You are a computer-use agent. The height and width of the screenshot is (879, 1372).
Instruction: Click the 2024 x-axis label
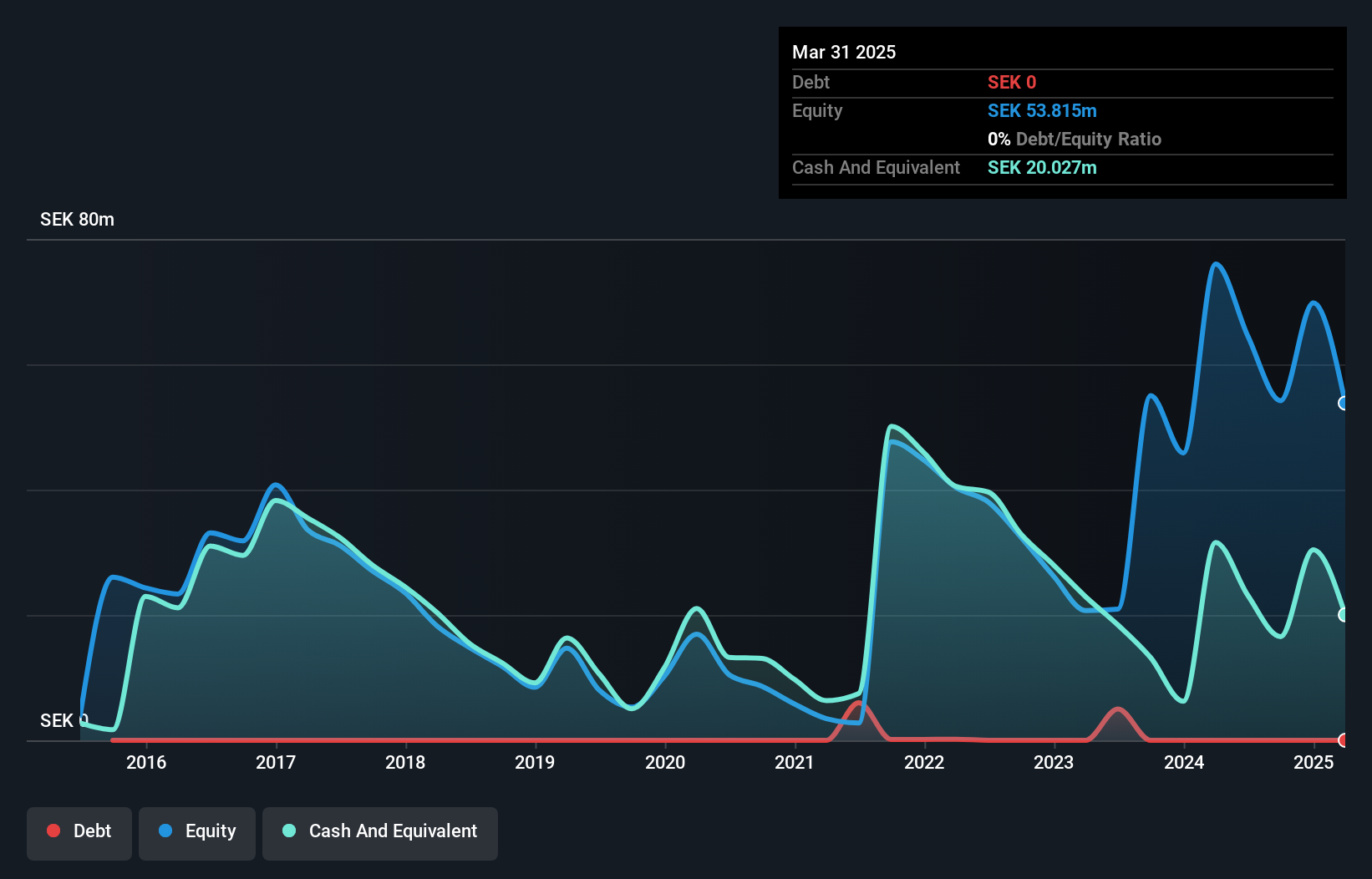click(1184, 762)
